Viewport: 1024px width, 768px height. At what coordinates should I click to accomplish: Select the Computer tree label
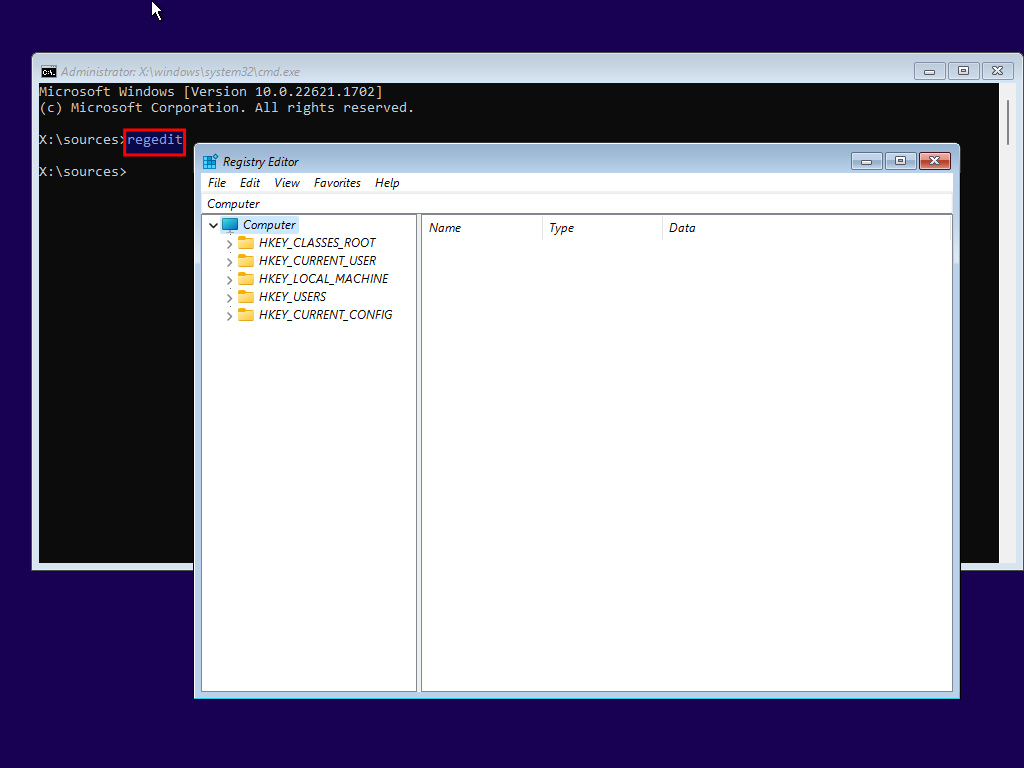tap(269, 225)
